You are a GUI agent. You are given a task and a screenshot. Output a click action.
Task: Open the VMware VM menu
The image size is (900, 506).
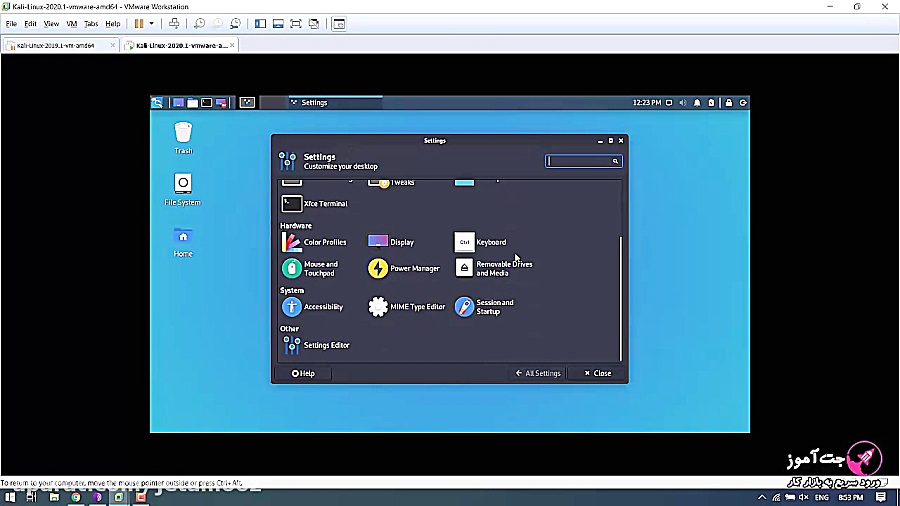(x=72, y=24)
